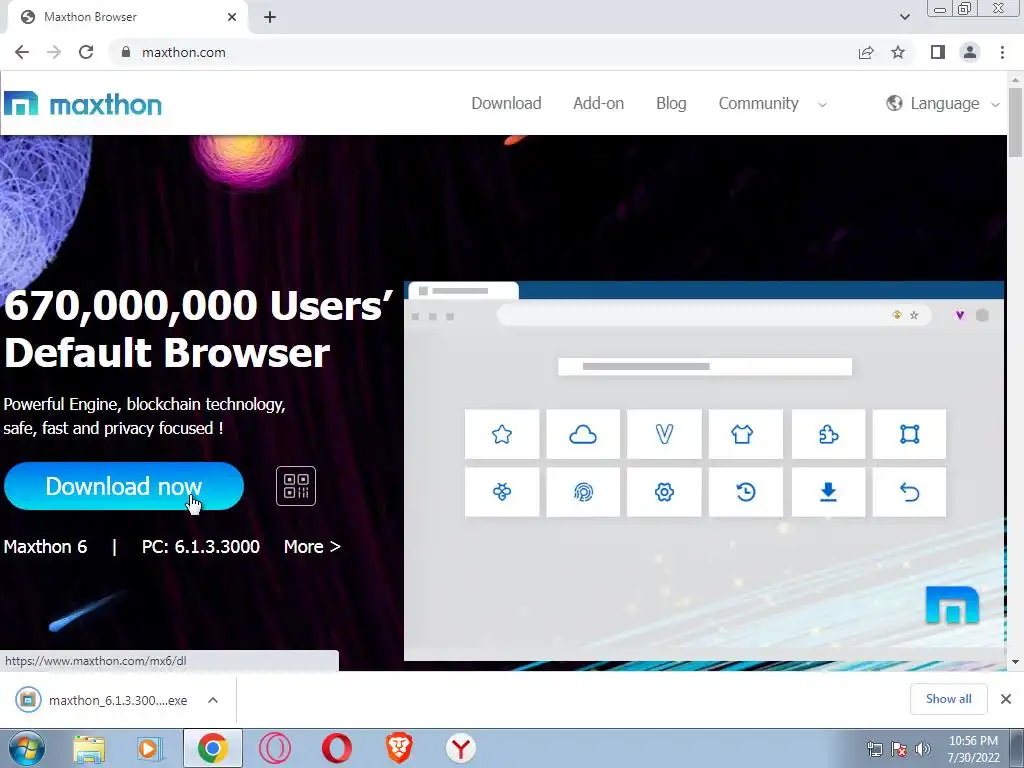The image size is (1024, 768).
Task: Click the star favorites tile
Action: pyautogui.click(x=502, y=434)
